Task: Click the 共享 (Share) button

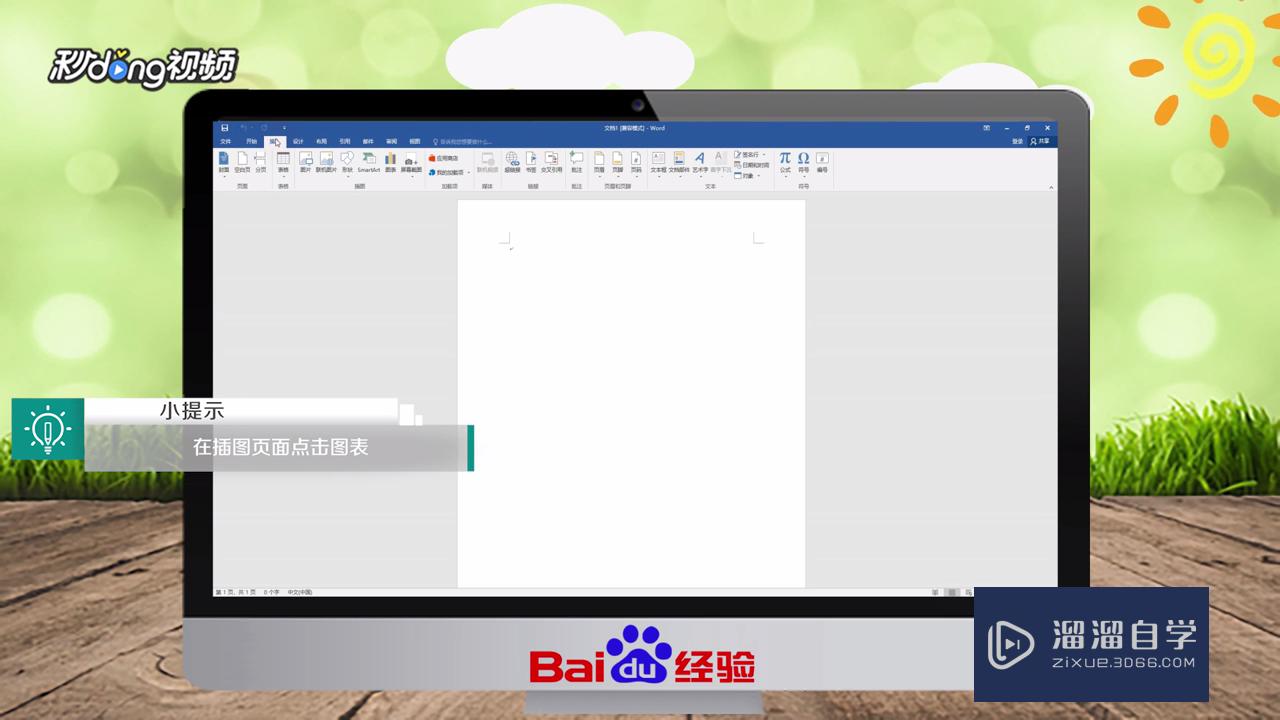Action: 1040,140
